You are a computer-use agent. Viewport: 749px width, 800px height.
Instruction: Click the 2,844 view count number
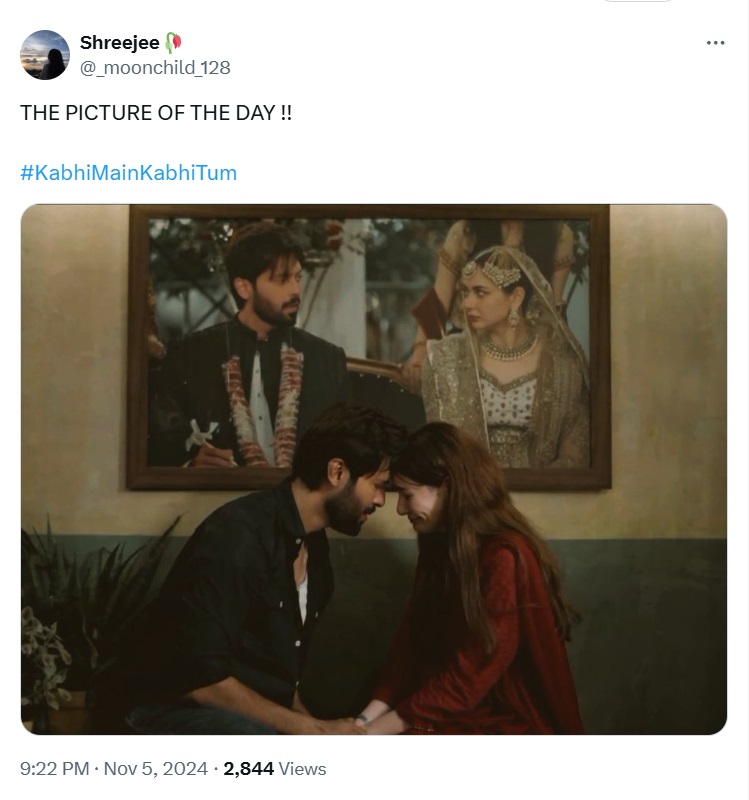tap(247, 769)
